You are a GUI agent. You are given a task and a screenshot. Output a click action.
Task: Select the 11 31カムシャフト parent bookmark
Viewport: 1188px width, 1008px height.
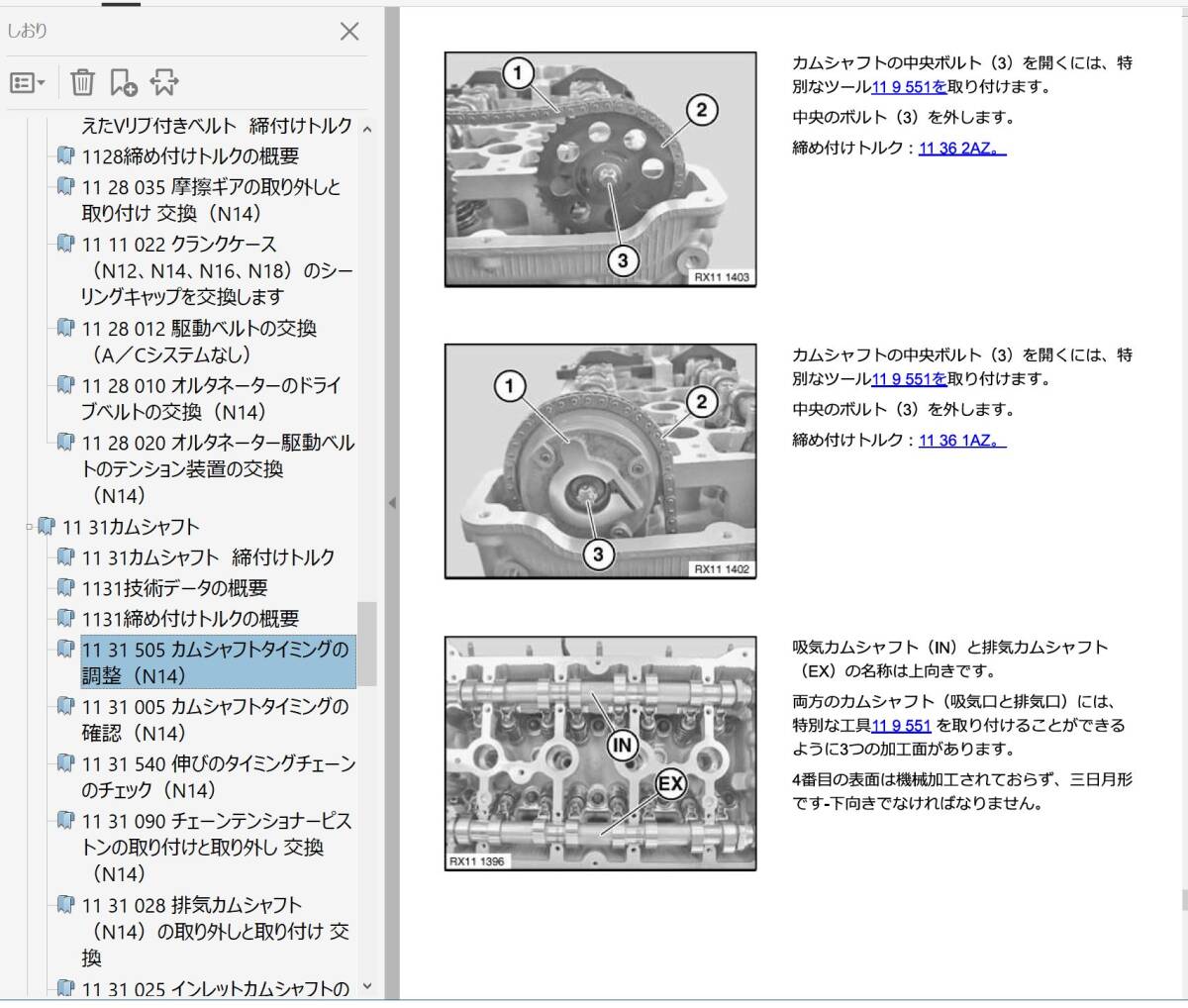tap(131, 527)
